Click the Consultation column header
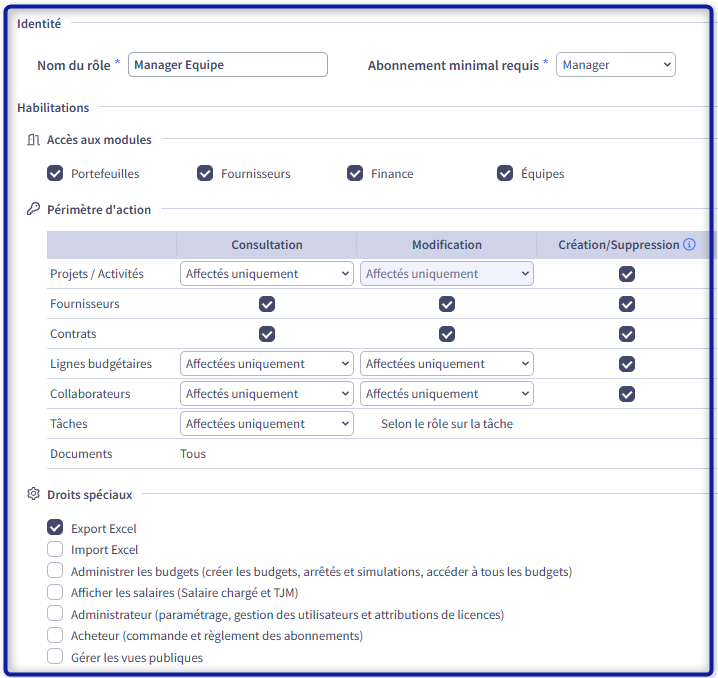Screen dimensions: 718x678 [x=267, y=245]
